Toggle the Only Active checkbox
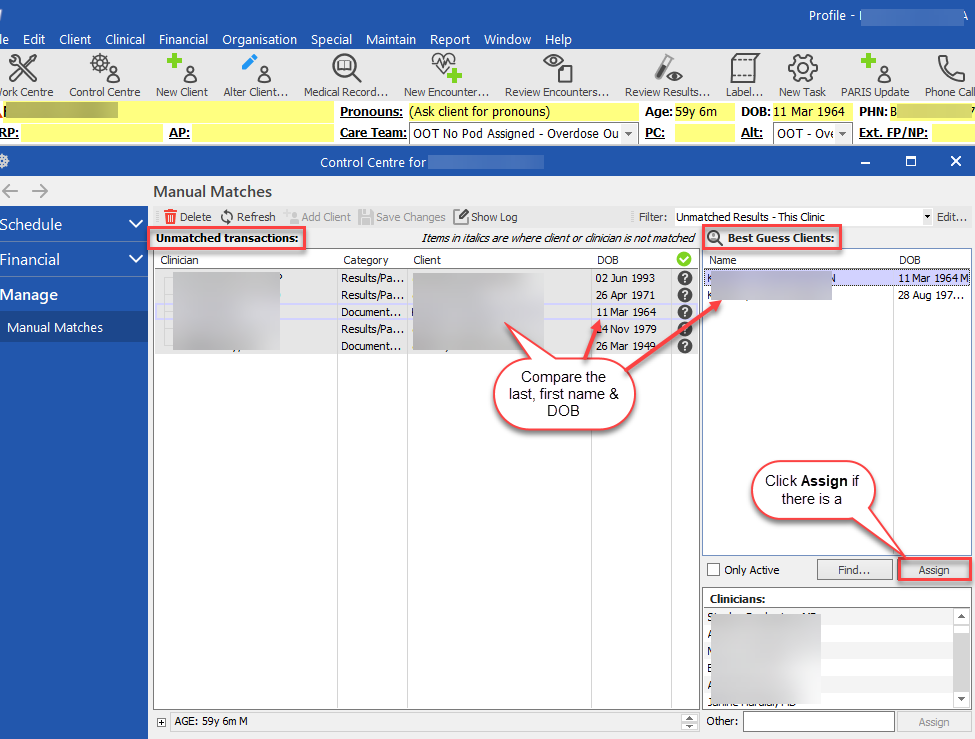This screenshot has height=739, width=975. pyautogui.click(x=714, y=570)
